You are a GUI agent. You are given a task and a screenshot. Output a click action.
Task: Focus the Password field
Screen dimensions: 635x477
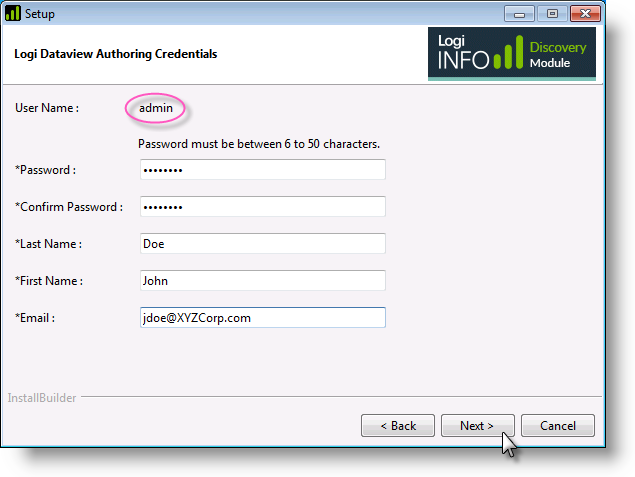[x=263, y=170]
